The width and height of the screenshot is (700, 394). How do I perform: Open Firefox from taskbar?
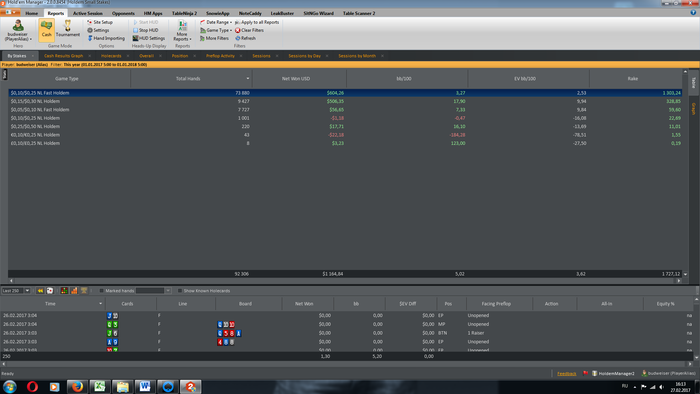(x=77, y=386)
